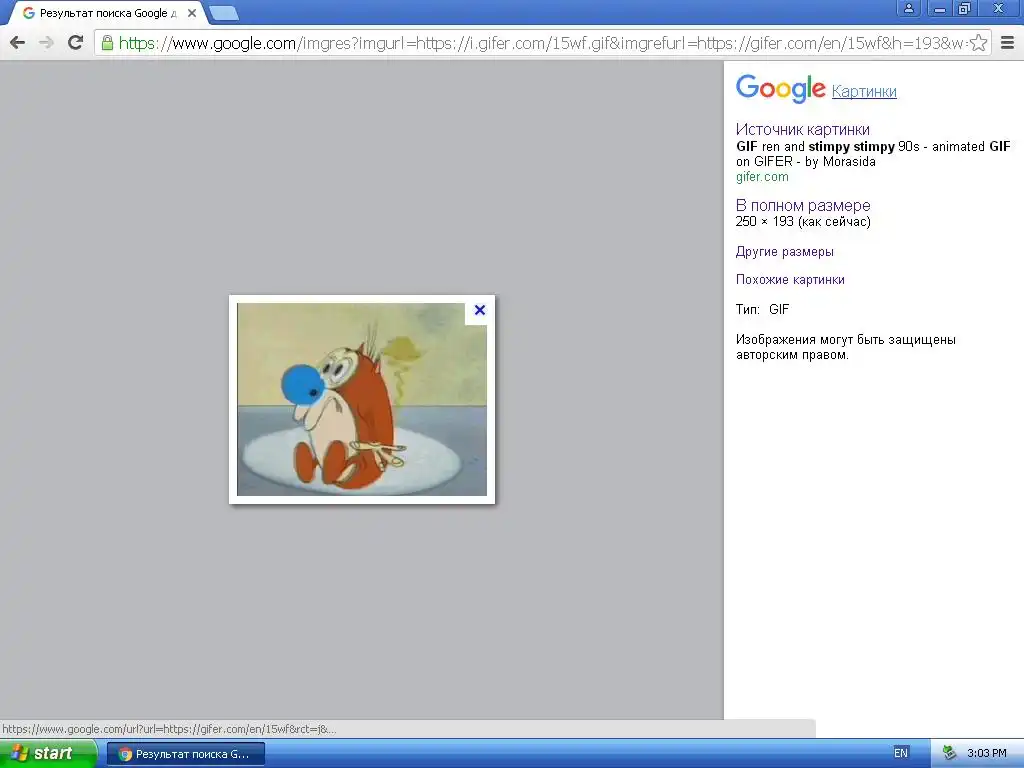
Task: Click the Chrome taskbar button
Action: point(185,754)
